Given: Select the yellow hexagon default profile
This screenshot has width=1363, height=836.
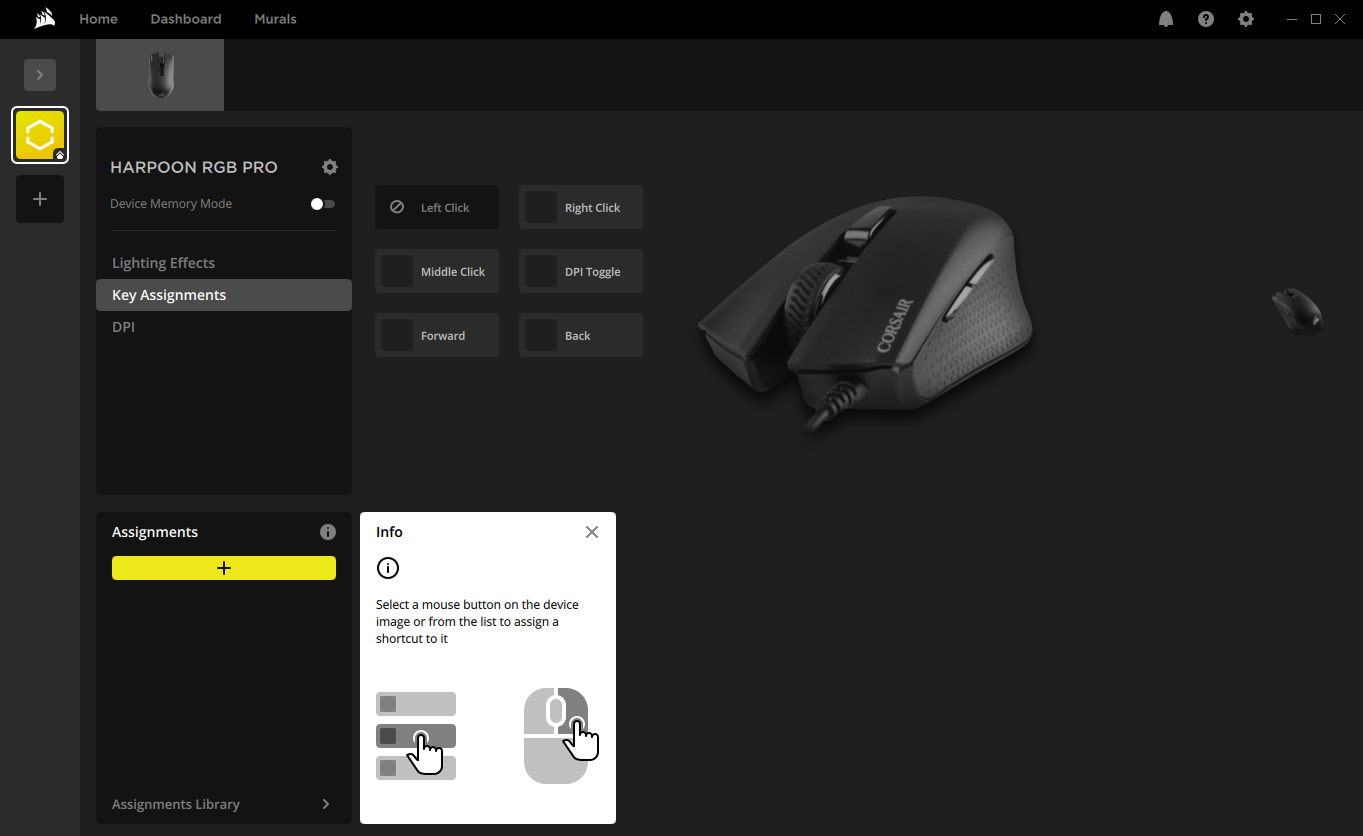Looking at the screenshot, I should 40,135.
